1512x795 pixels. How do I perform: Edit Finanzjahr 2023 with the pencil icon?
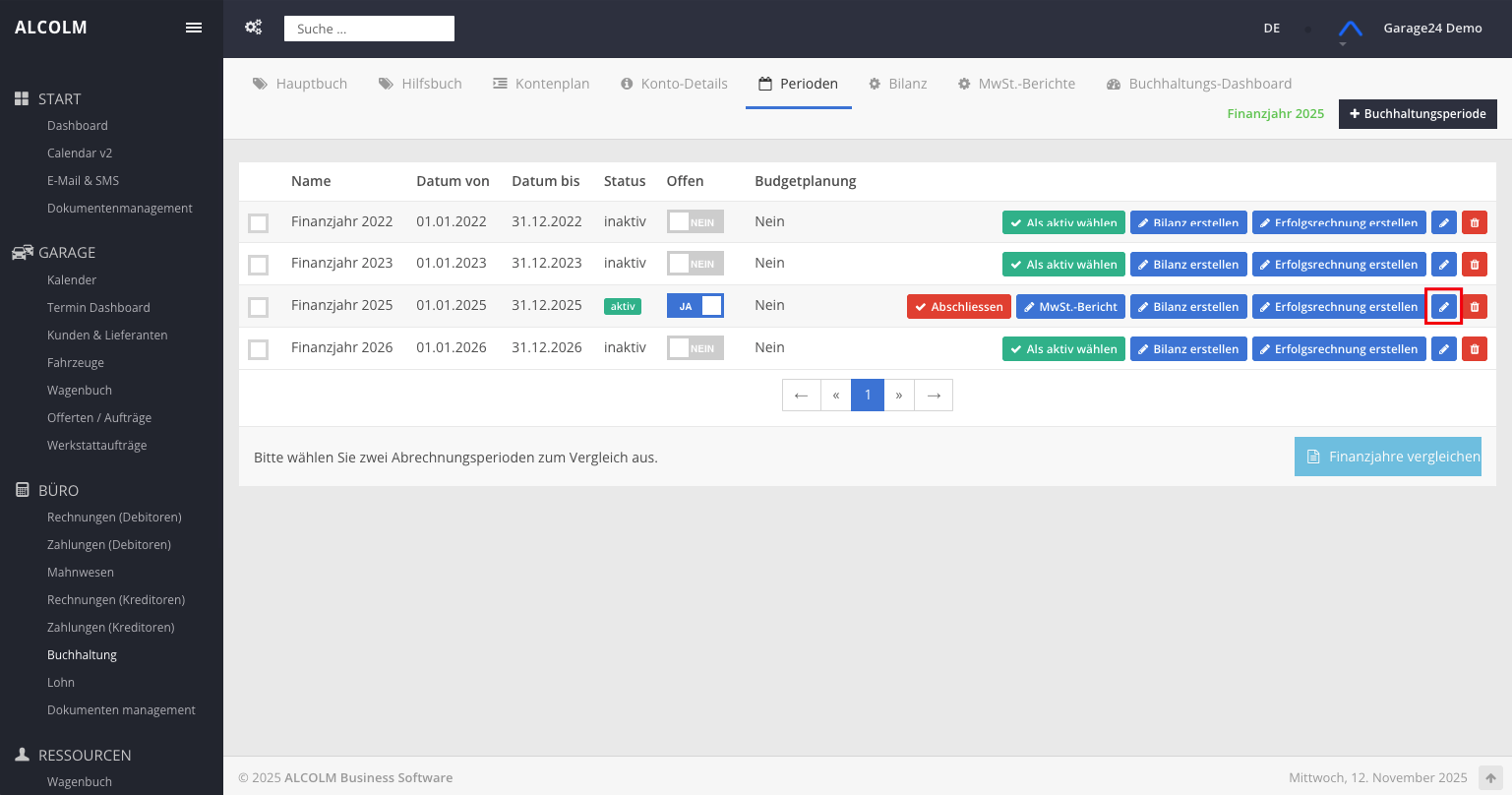click(x=1444, y=265)
